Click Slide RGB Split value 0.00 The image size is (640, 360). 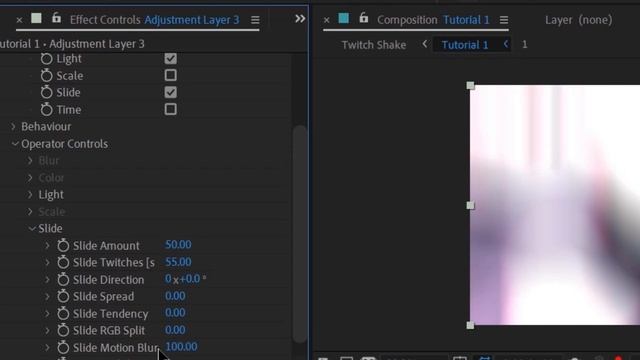pos(175,330)
